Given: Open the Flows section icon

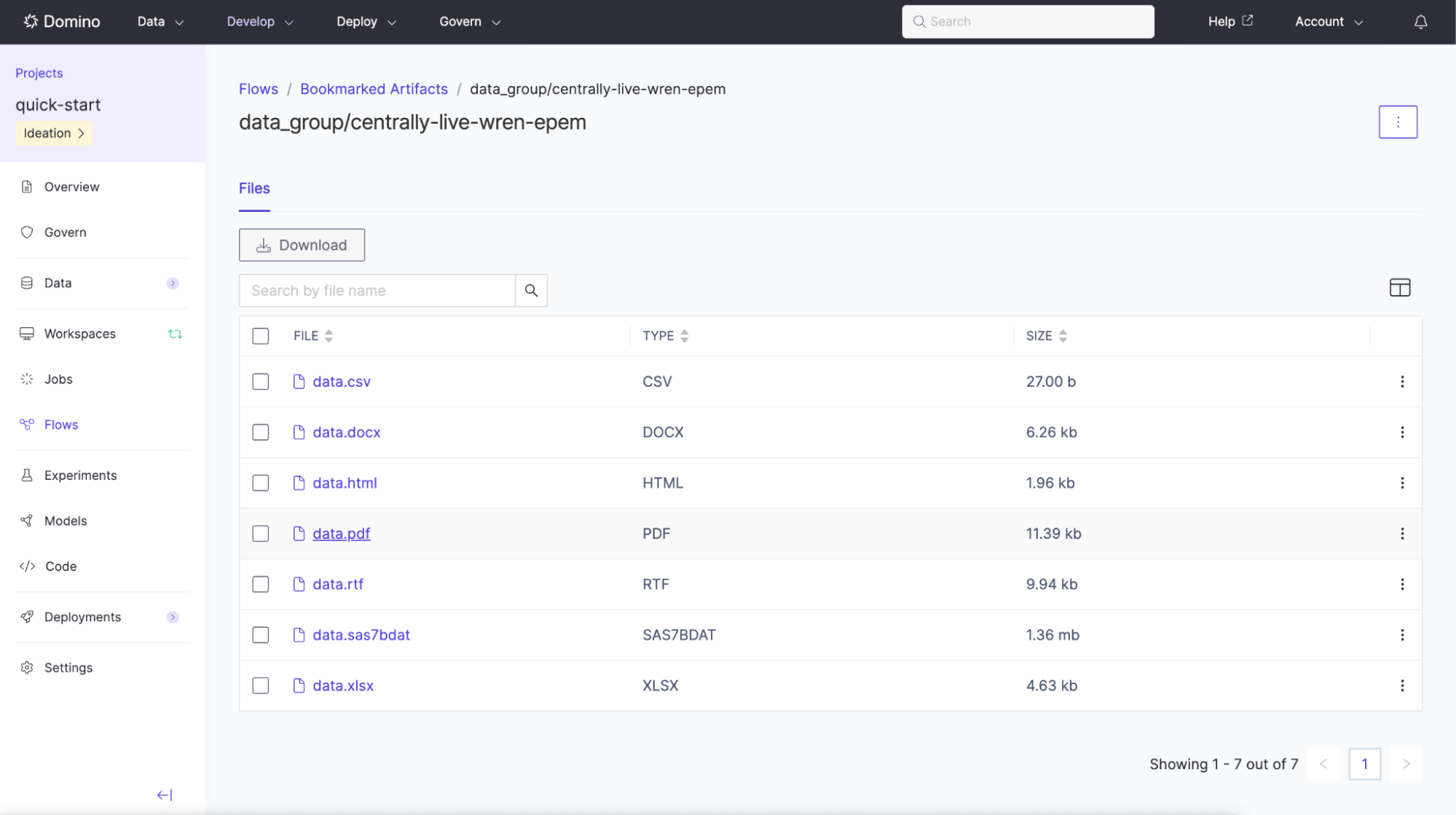Looking at the screenshot, I should pyautogui.click(x=27, y=424).
